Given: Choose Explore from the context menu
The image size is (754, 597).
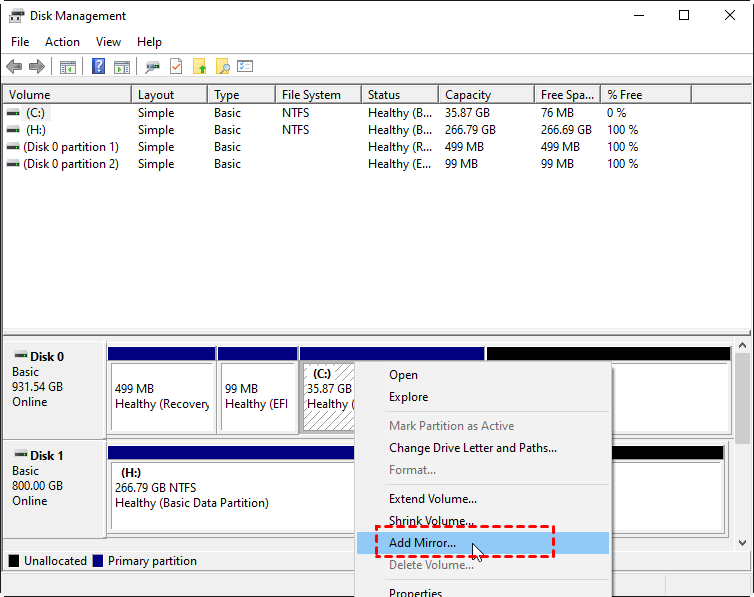Looking at the screenshot, I should click(483, 397).
